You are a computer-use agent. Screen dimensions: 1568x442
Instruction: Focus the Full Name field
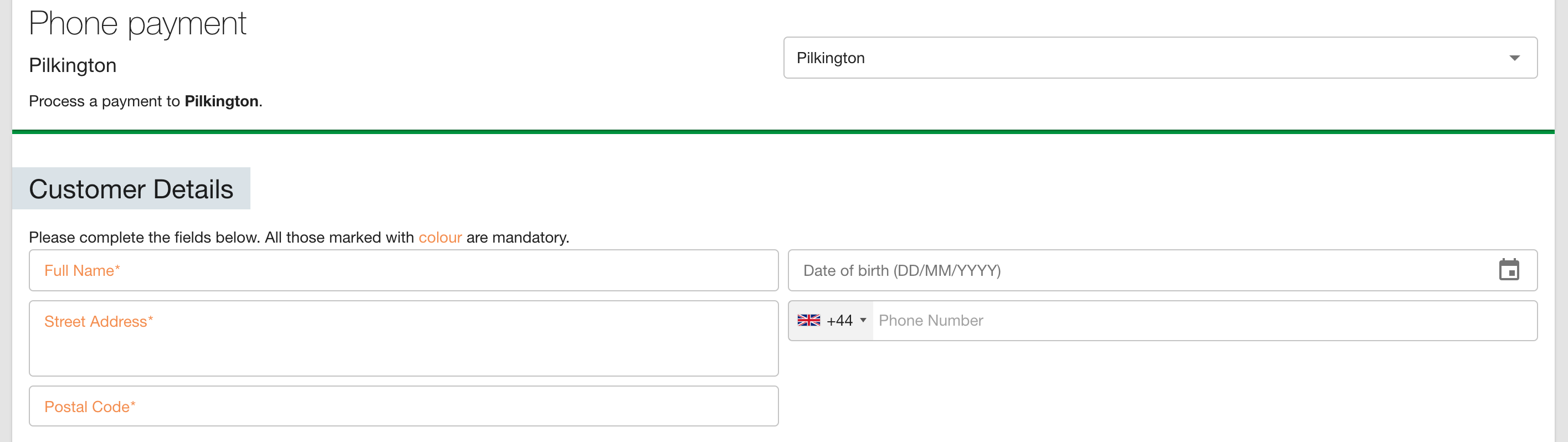click(403, 270)
